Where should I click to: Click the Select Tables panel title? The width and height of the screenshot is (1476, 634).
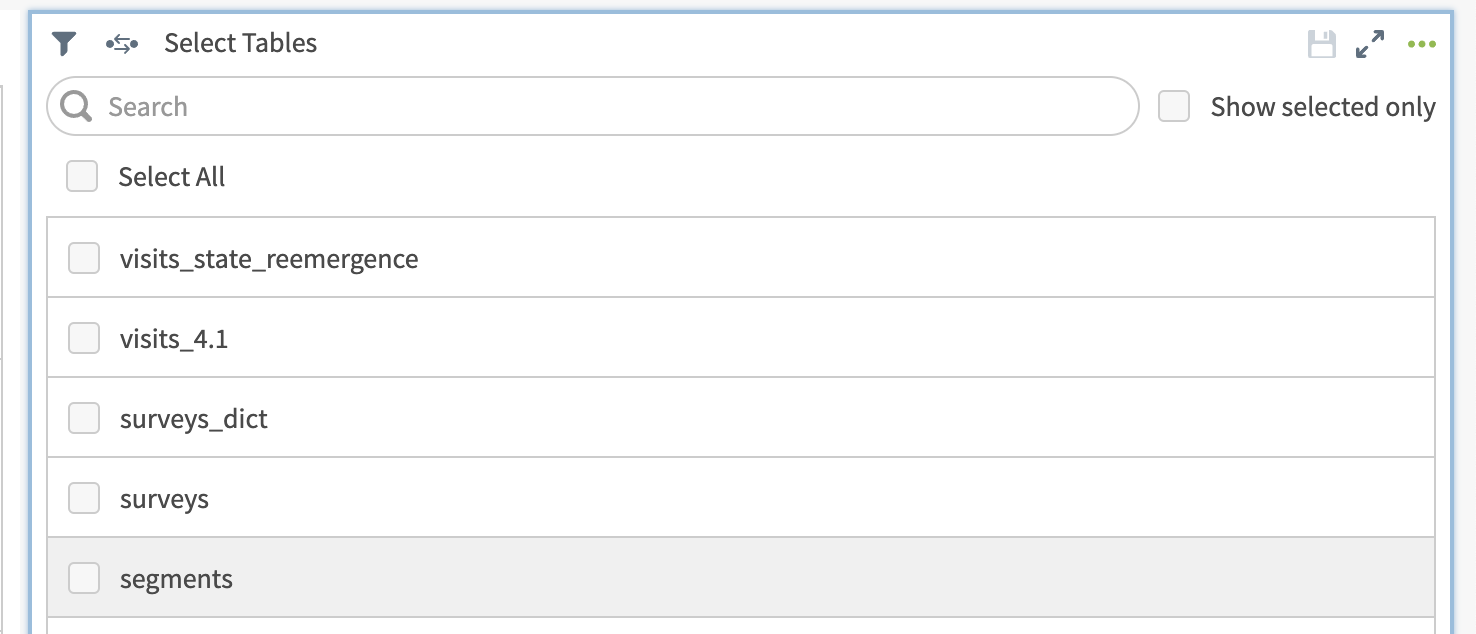(241, 43)
